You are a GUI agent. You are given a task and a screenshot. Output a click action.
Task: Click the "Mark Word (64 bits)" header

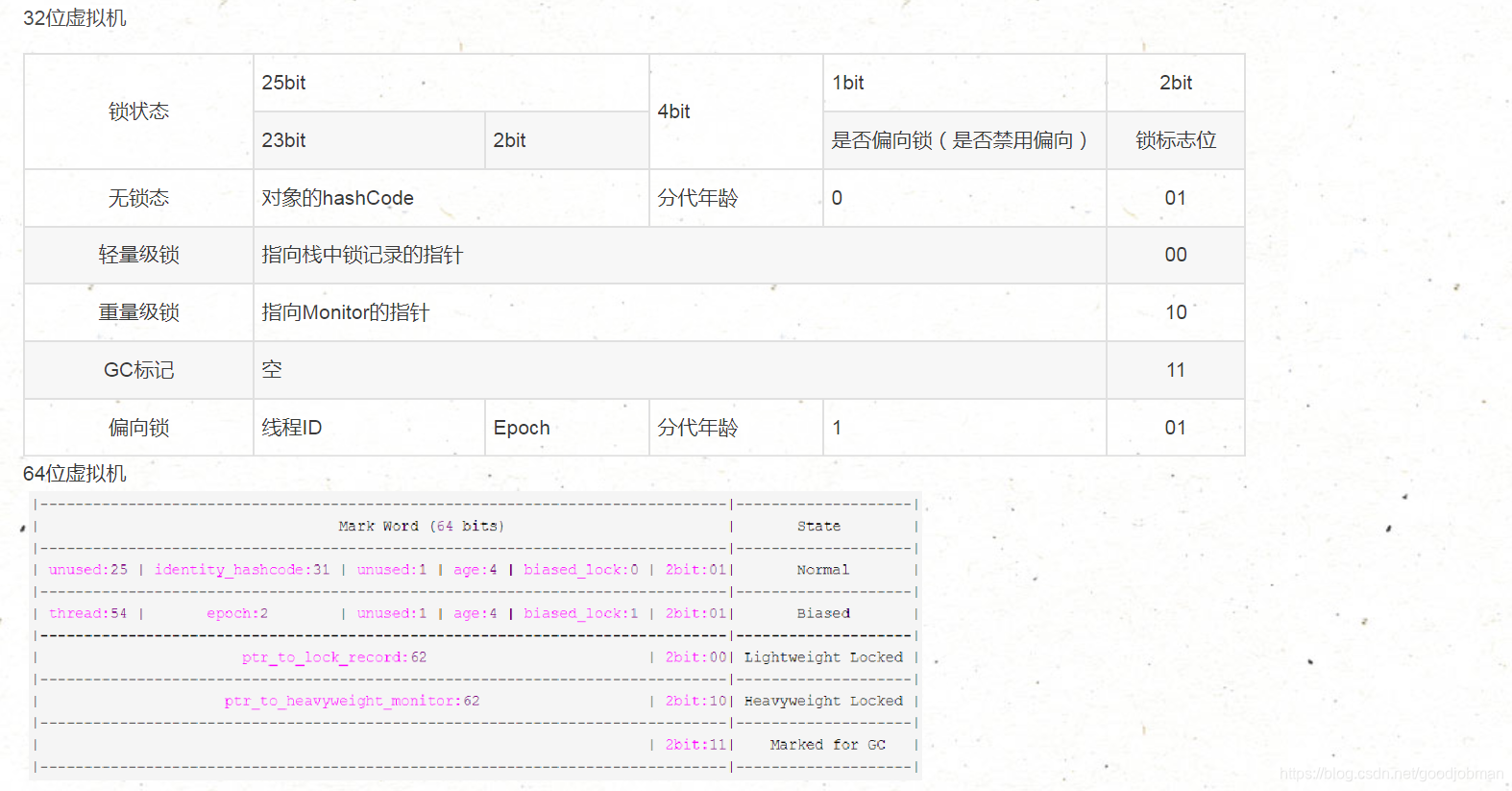tap(421, 527)
